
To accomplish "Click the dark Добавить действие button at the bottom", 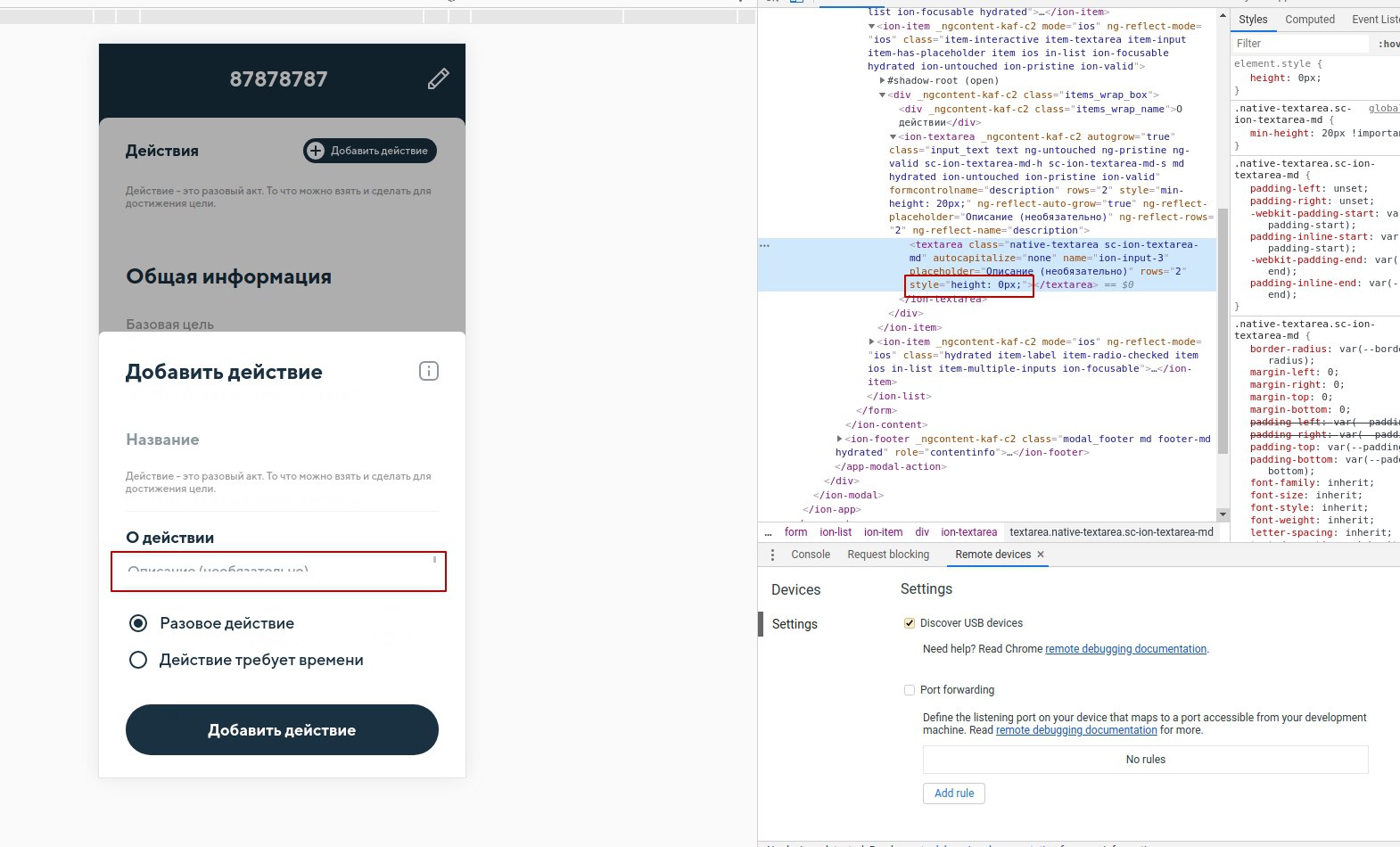I will 282,729.
